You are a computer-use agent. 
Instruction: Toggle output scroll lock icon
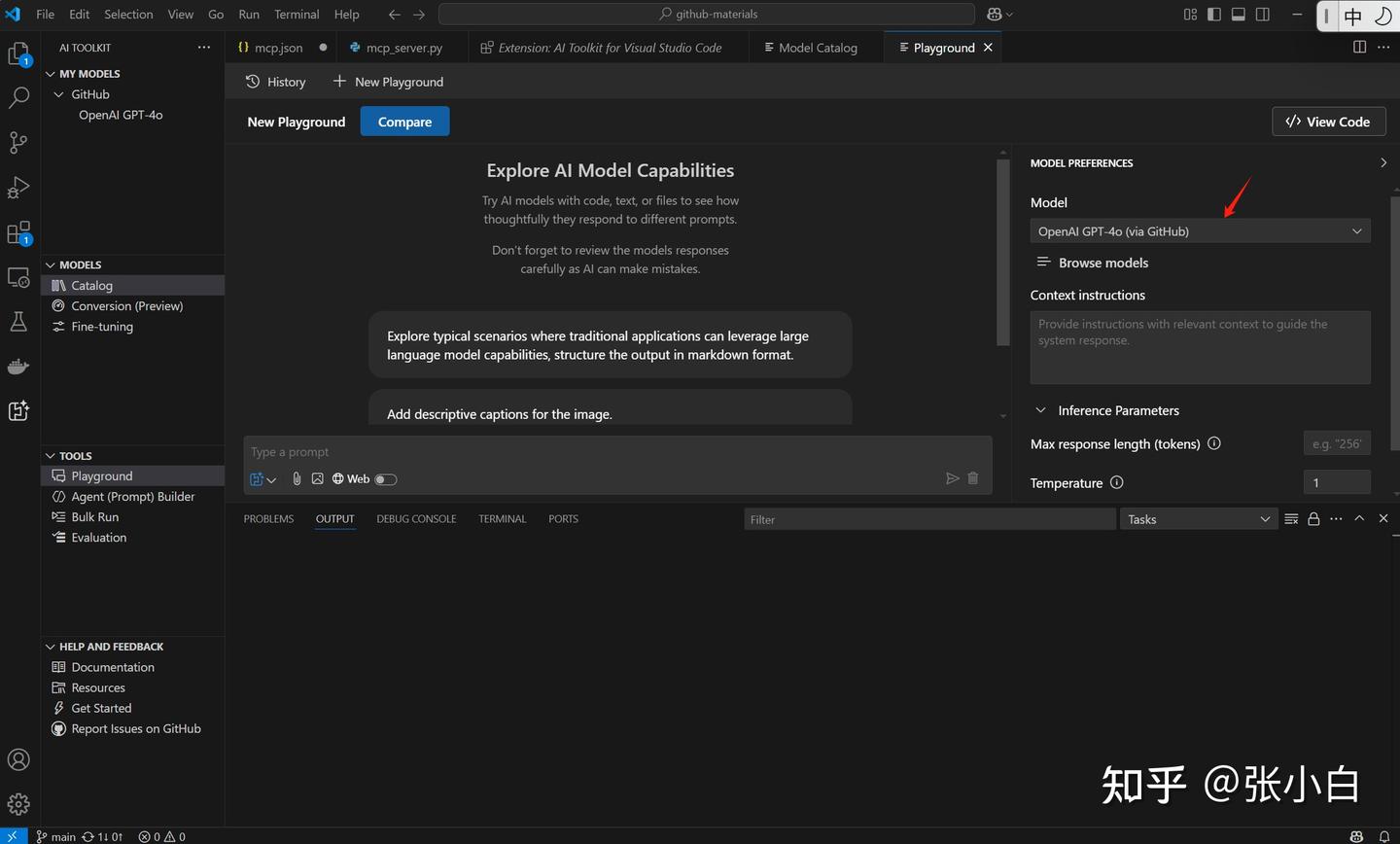click(1313, 519)
